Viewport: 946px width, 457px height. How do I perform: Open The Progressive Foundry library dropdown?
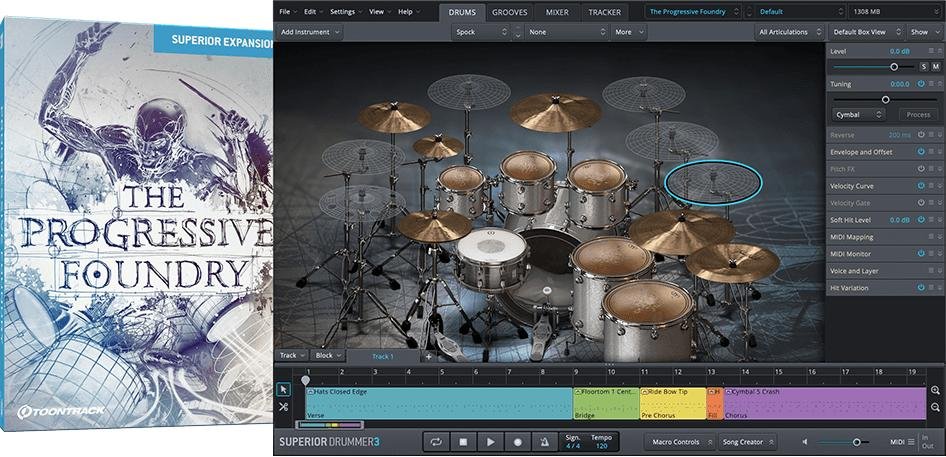click(x=693, y=11)
